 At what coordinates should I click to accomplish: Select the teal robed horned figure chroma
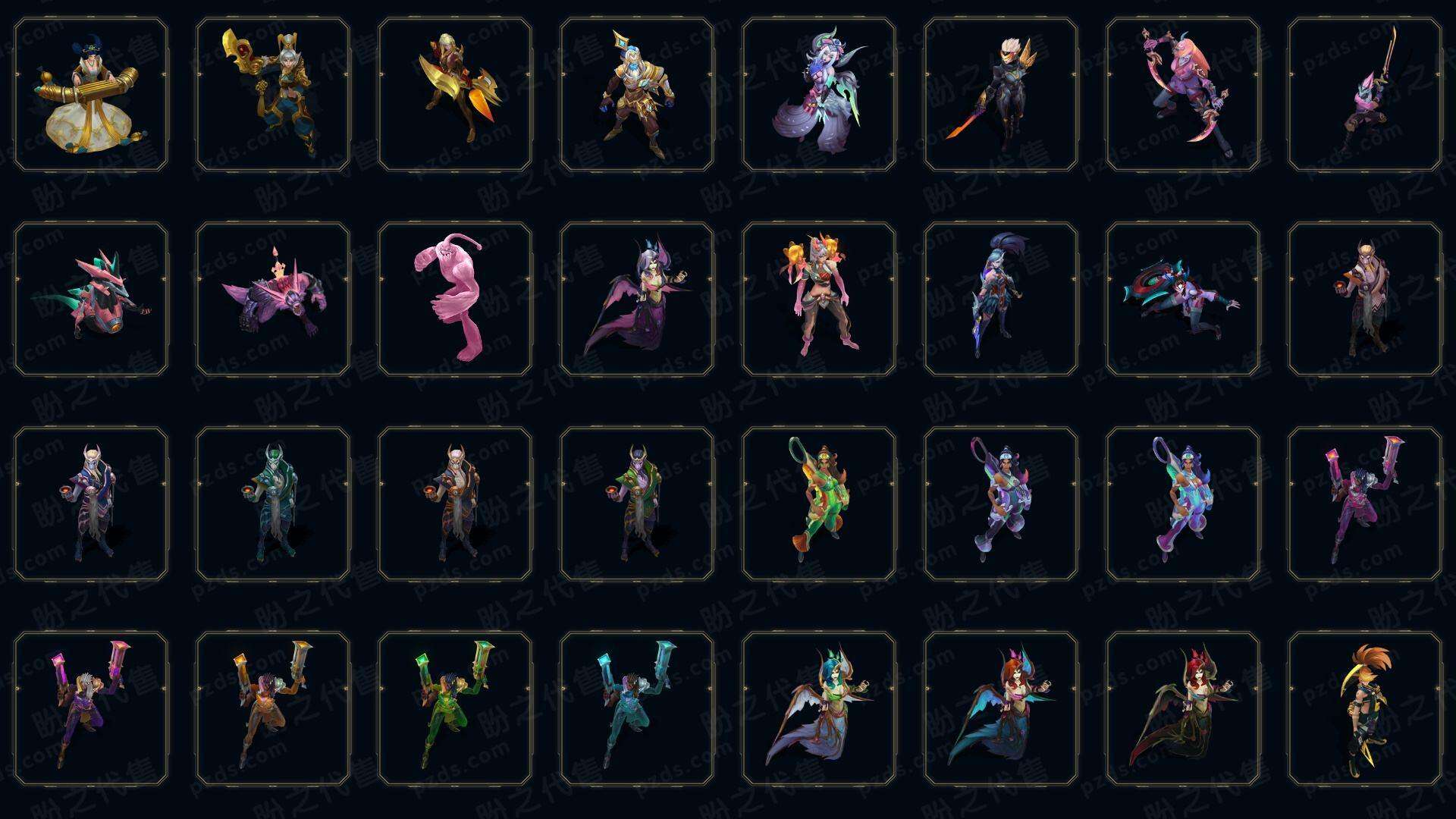[x=273, y=504]
